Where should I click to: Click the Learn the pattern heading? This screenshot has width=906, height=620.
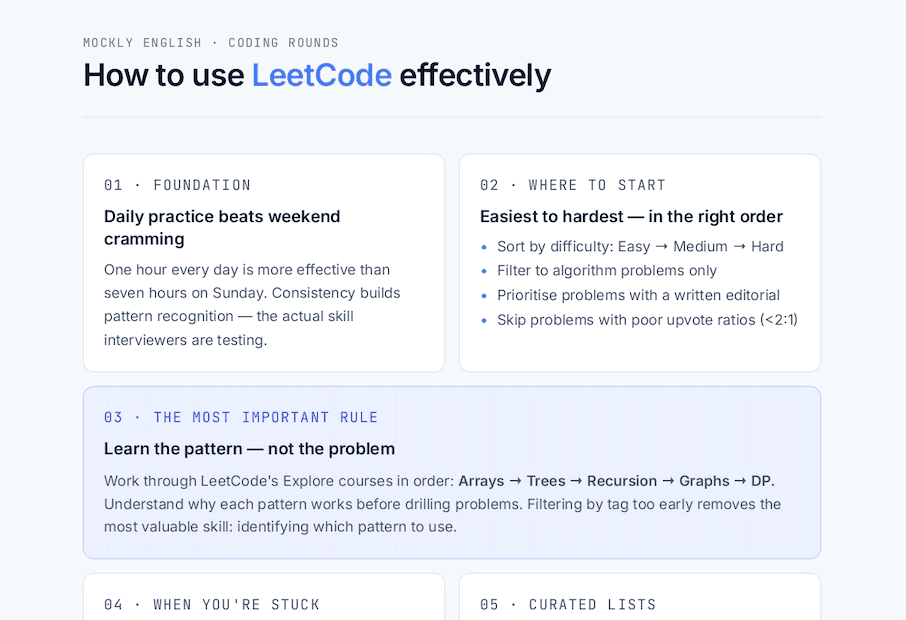point(250,448)
